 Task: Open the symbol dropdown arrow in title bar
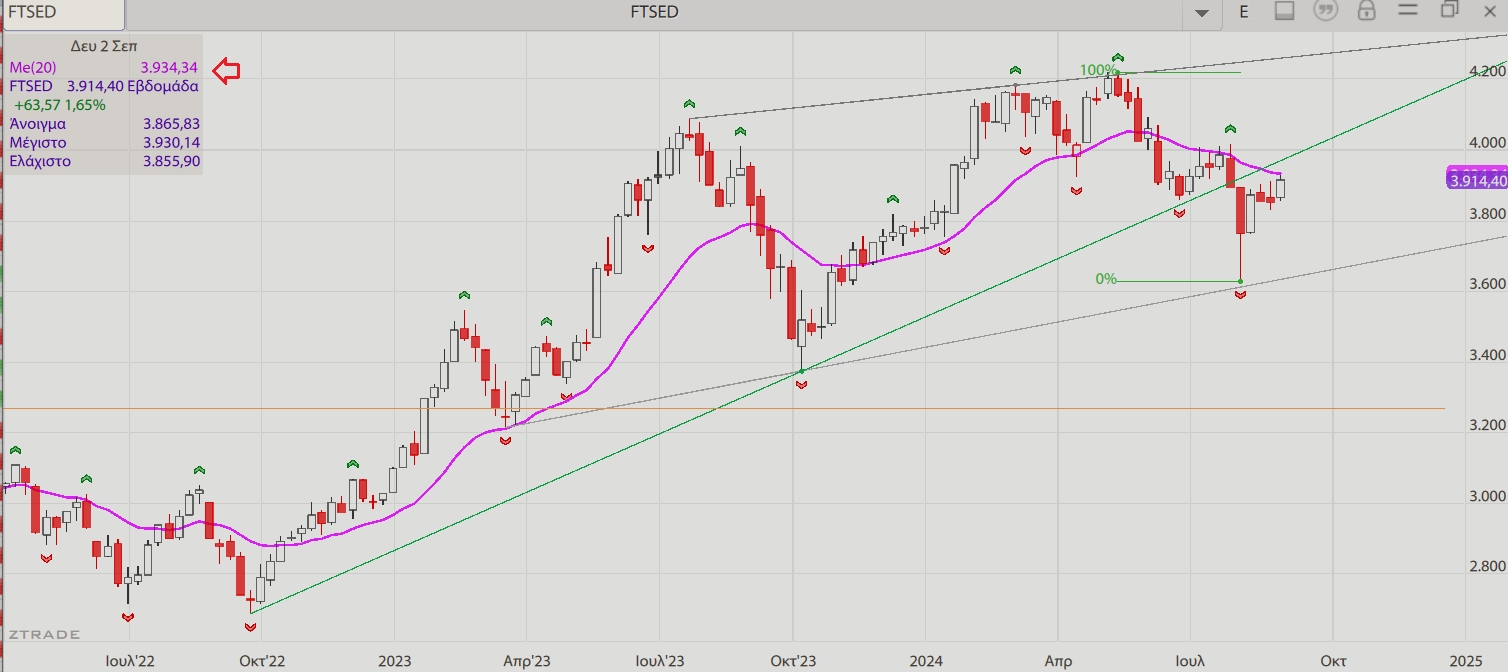pos(1202,12)
